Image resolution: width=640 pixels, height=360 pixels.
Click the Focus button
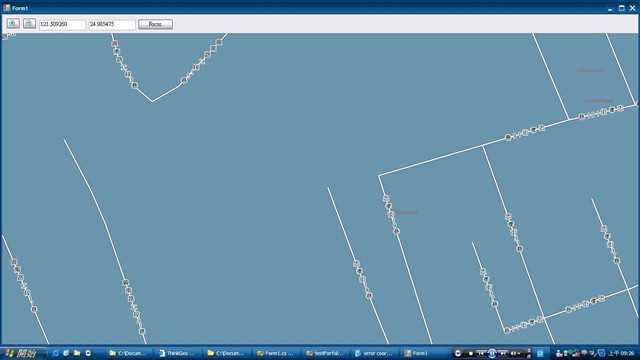(155, 24)
